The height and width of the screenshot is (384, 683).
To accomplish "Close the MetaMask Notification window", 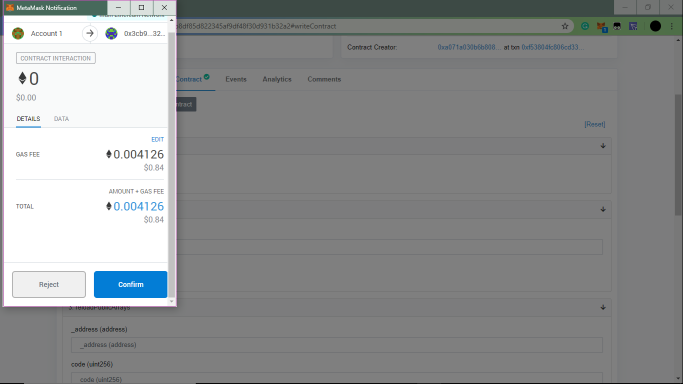I will [164, 7].
